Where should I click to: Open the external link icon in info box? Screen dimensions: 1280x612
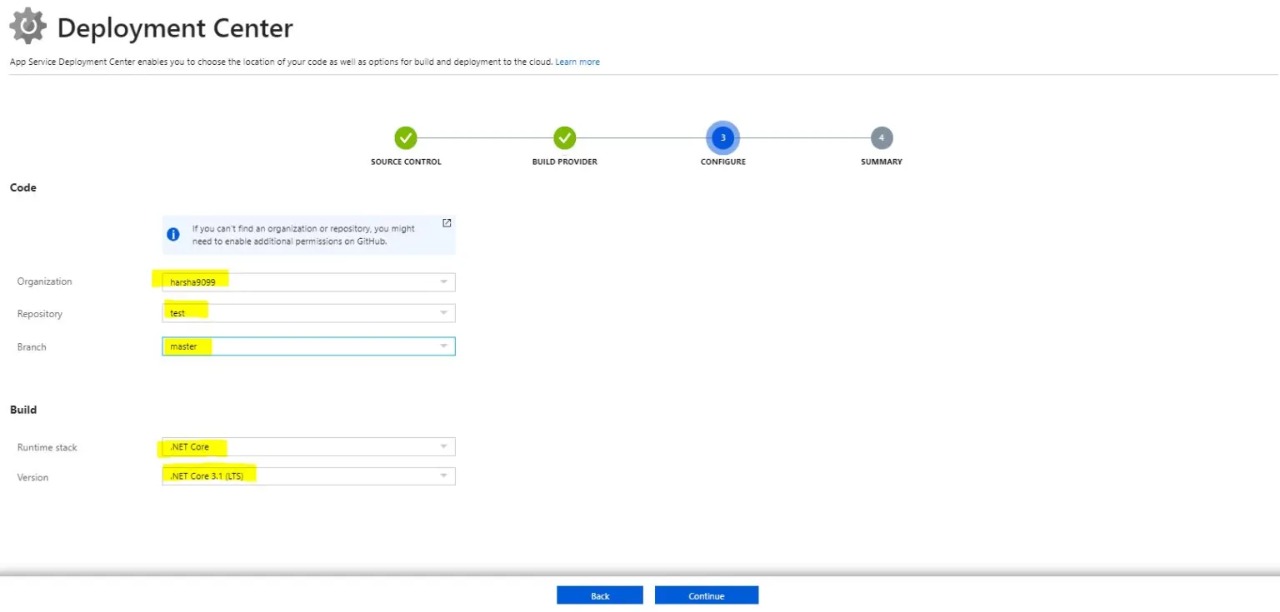[x=446, y=223]
